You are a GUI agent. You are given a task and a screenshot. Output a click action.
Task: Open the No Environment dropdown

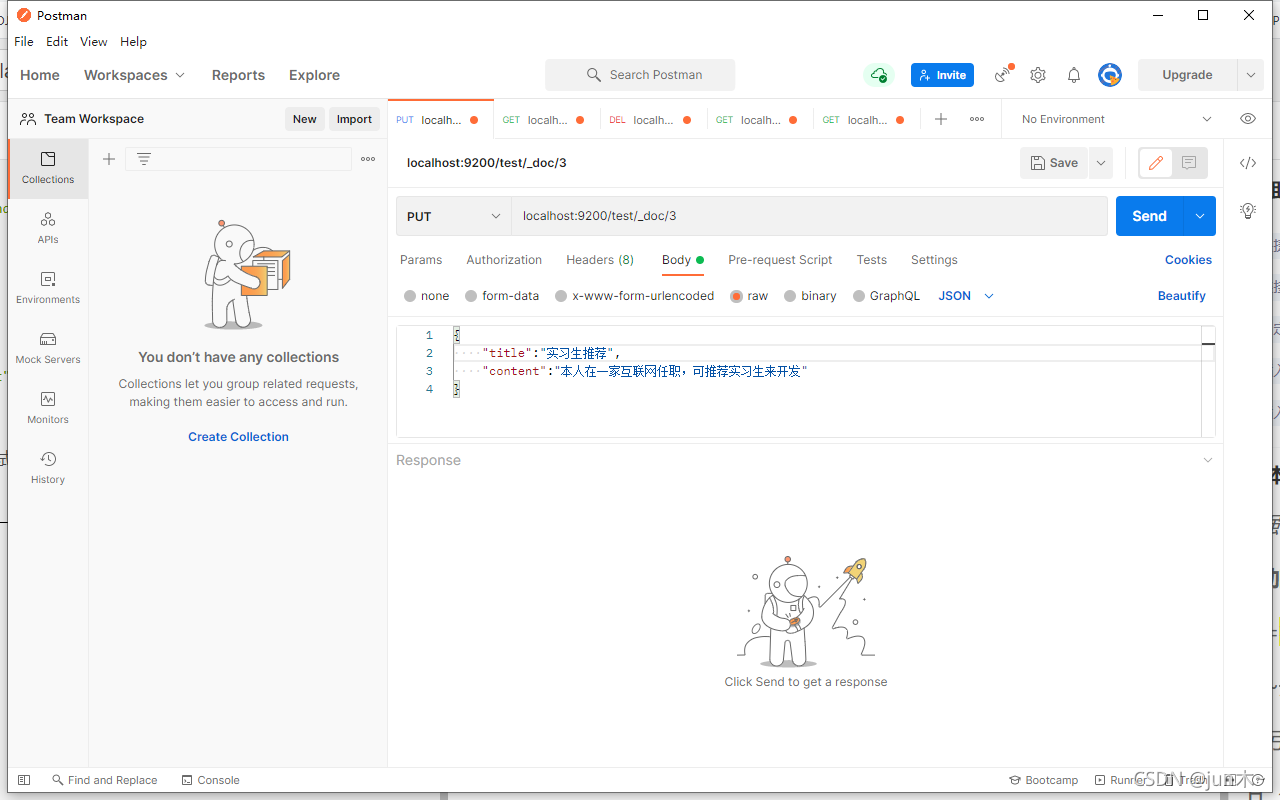pyautogui.click(x=1117, y=119)
